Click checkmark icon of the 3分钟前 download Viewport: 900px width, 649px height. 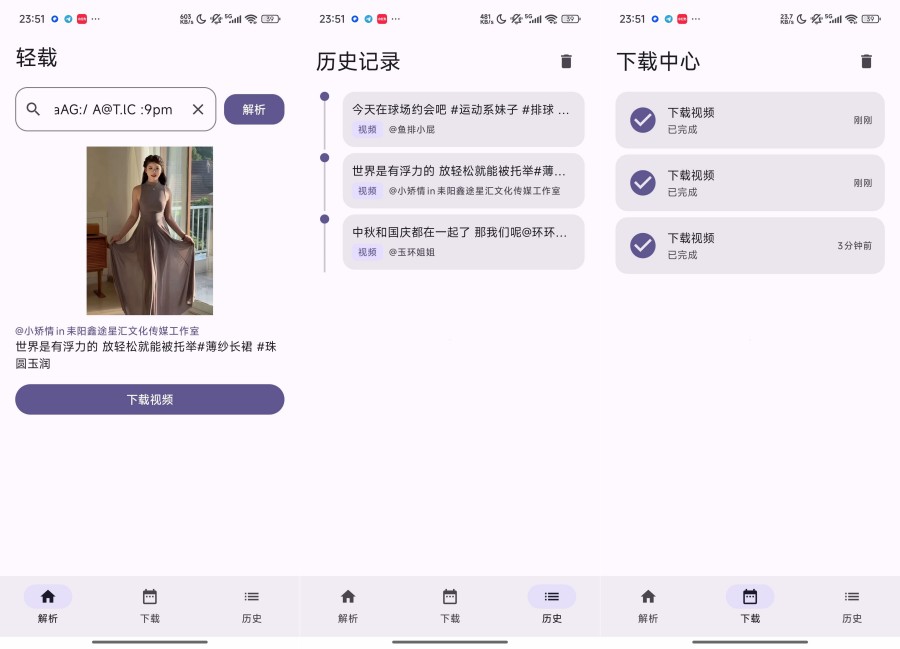click(x=643, y=246)
